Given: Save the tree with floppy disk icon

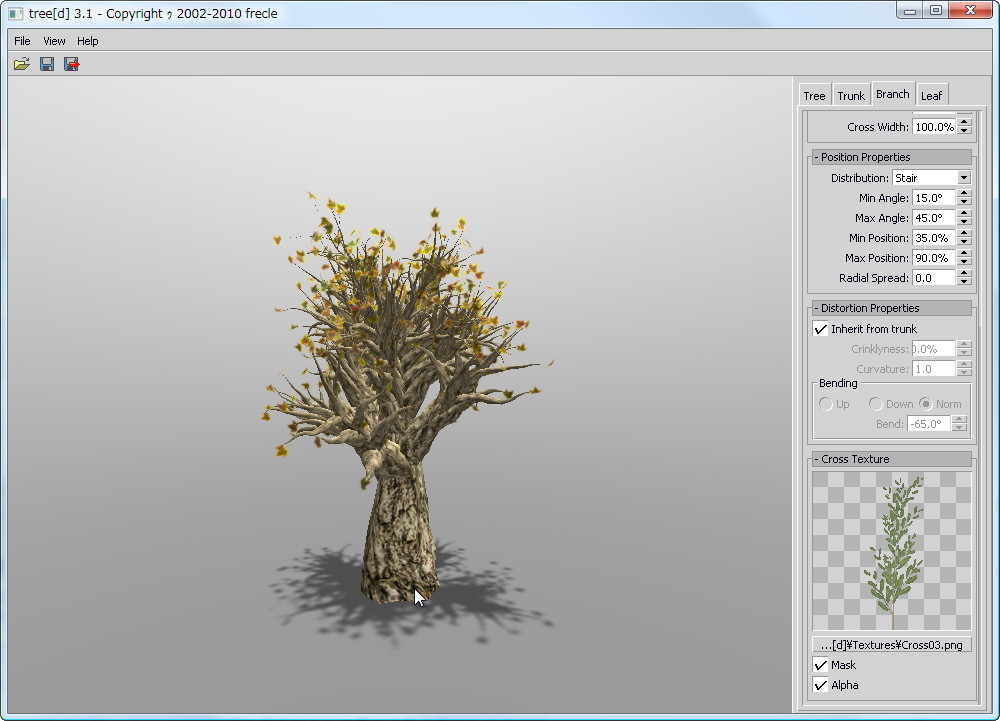Looking at the screenshot, I should tap(46, 64).
